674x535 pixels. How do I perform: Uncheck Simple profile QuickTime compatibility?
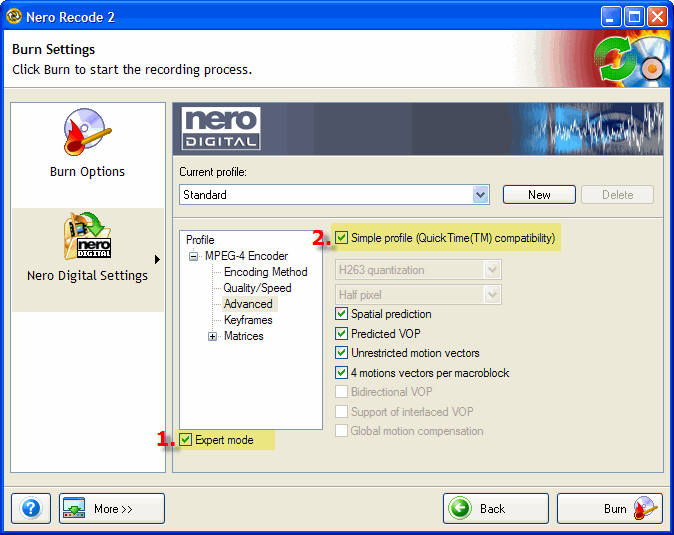pyautogui.click(x=341, y=238)
